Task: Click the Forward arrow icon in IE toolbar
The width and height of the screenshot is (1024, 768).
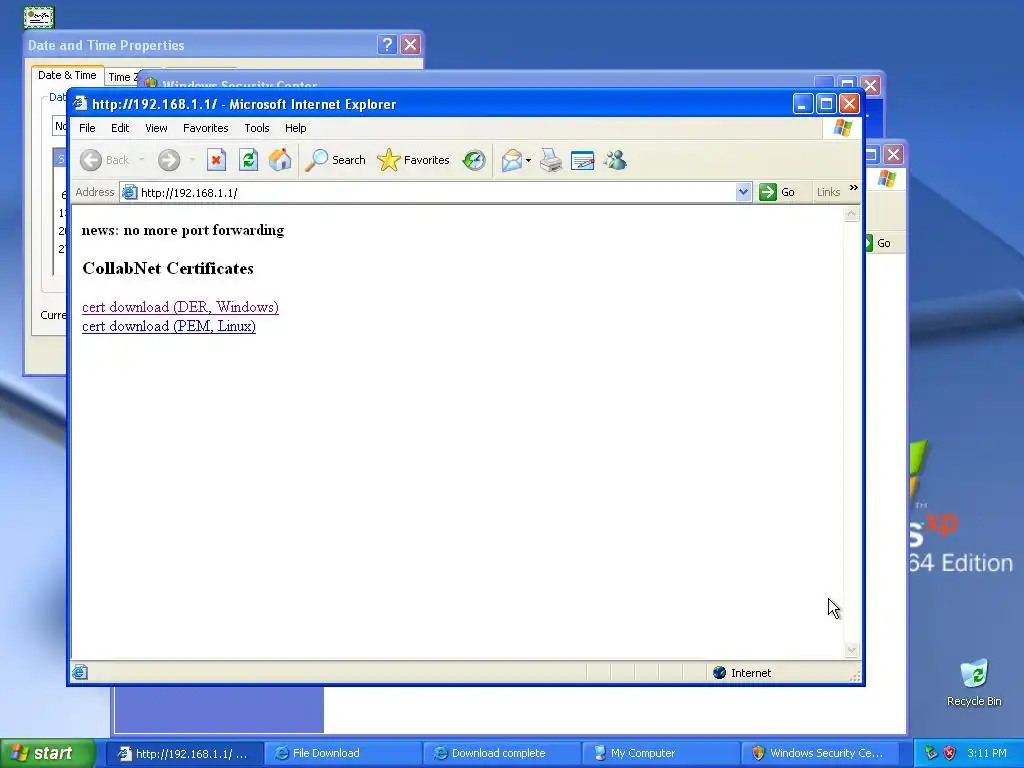Action: coord(168,160)
